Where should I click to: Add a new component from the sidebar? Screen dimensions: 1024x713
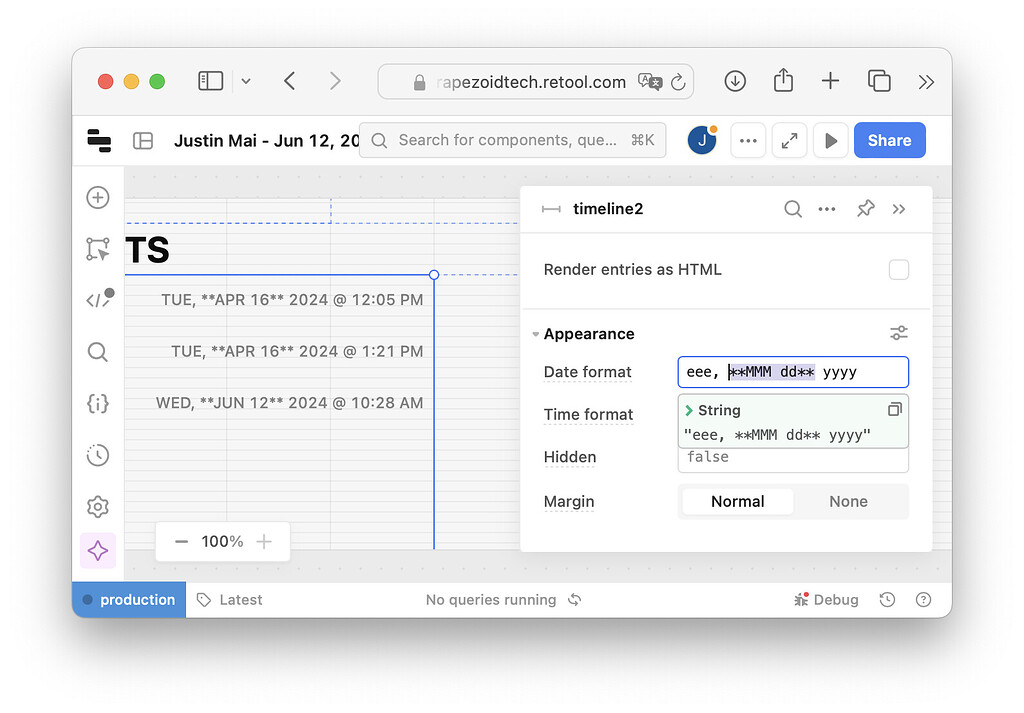pyautogui.click(x=97, y=197)
